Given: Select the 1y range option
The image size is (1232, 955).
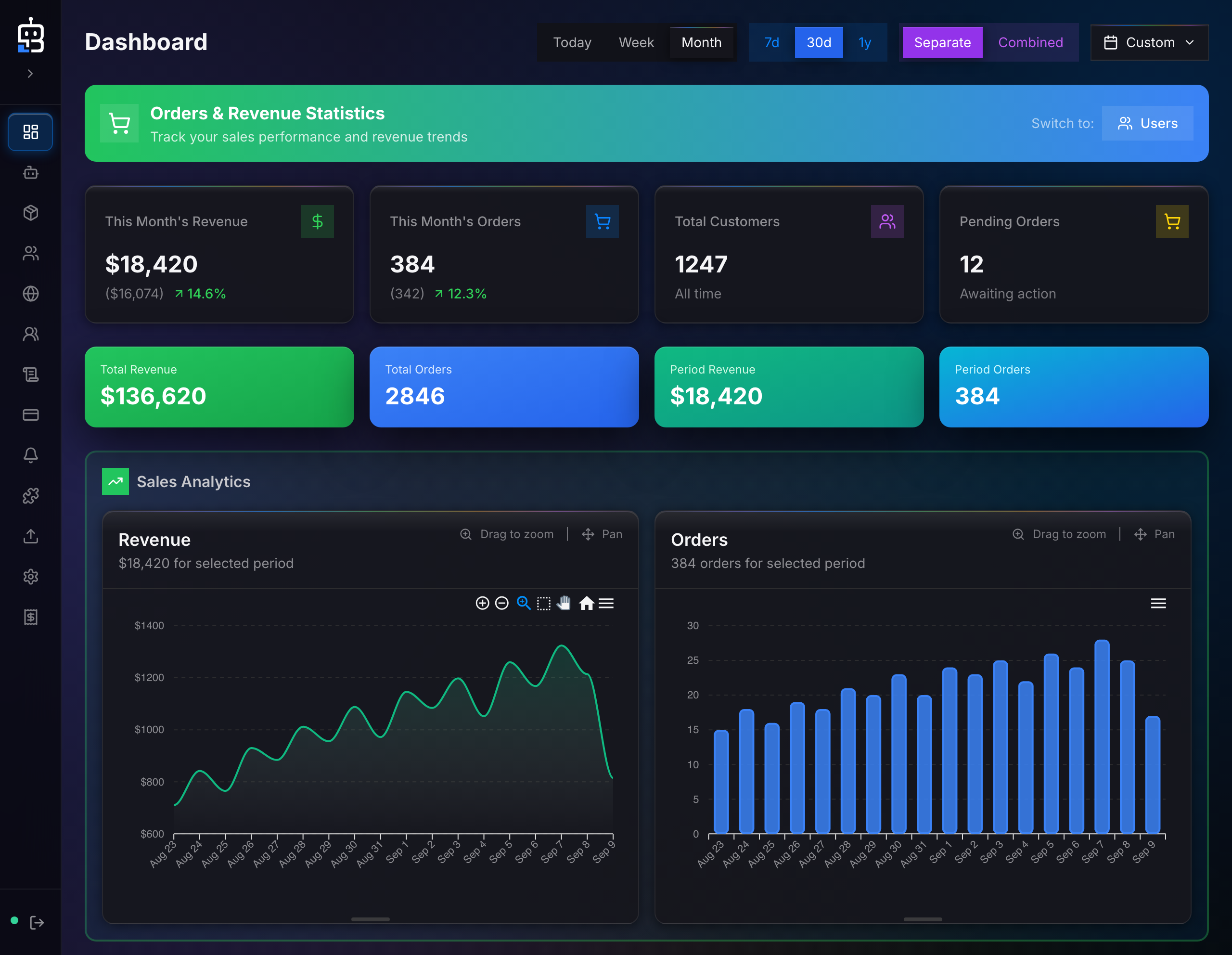Looking at the screenshot, I should [x=864, y=42].
